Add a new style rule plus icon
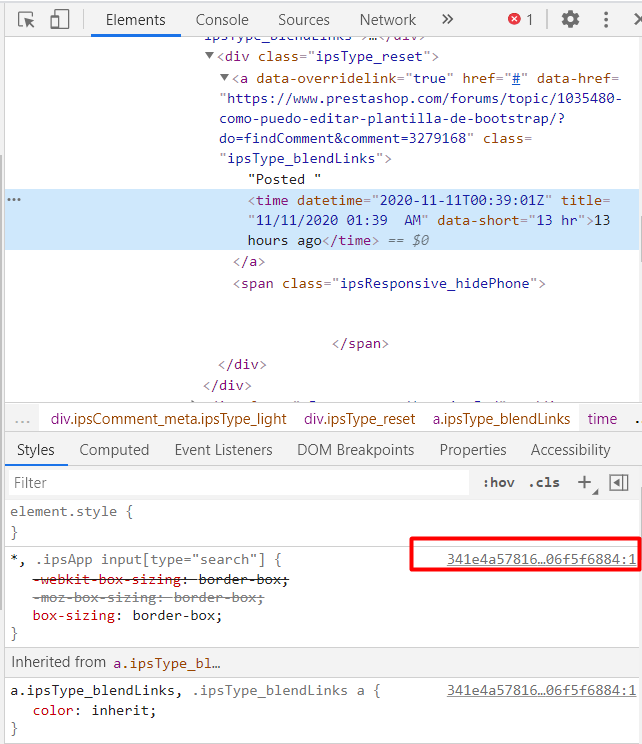 (x=585, y=483)
